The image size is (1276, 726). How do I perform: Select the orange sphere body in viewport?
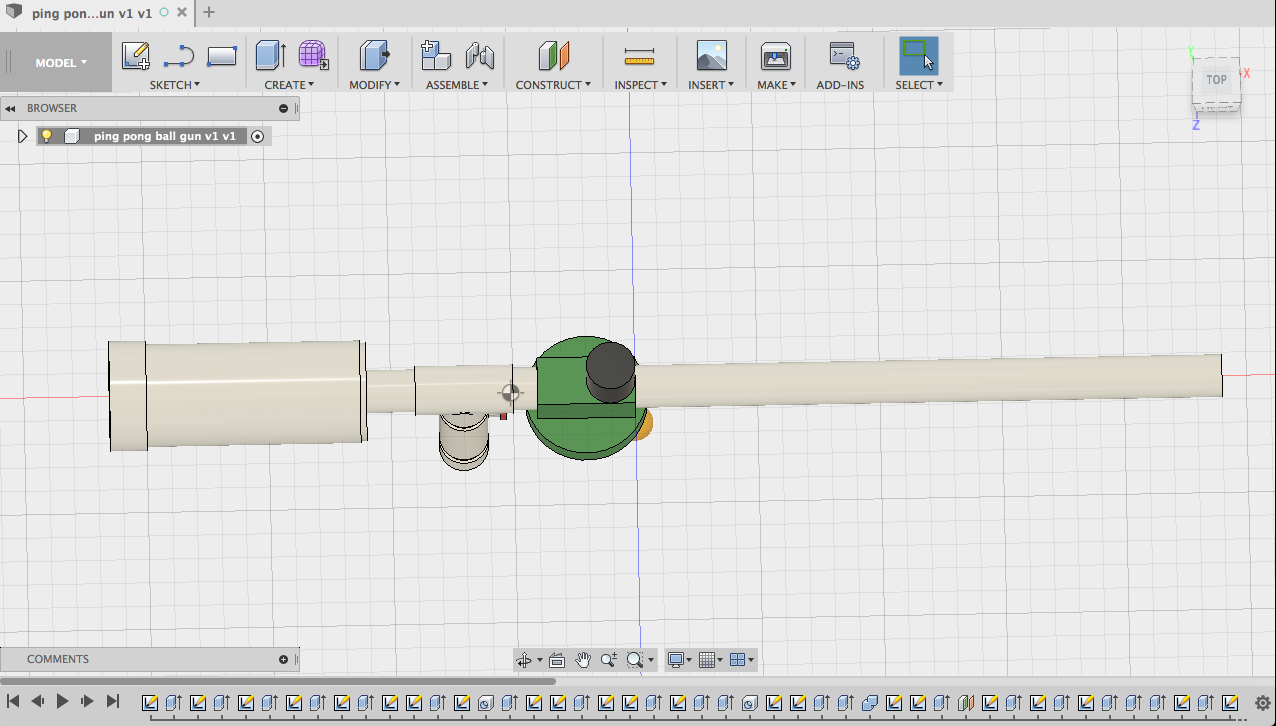(646, 424)
